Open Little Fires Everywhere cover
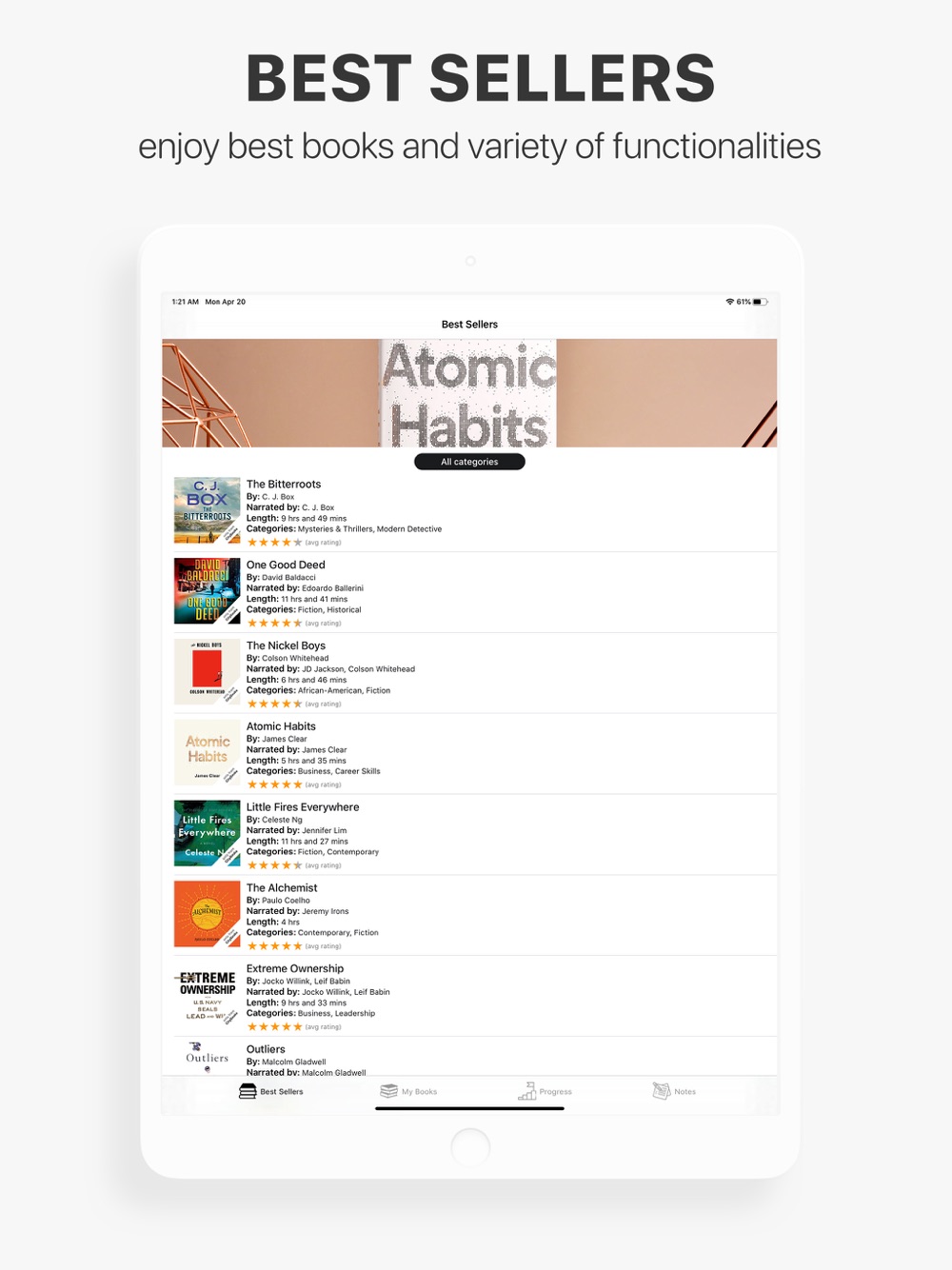 (x=208, y=834)
